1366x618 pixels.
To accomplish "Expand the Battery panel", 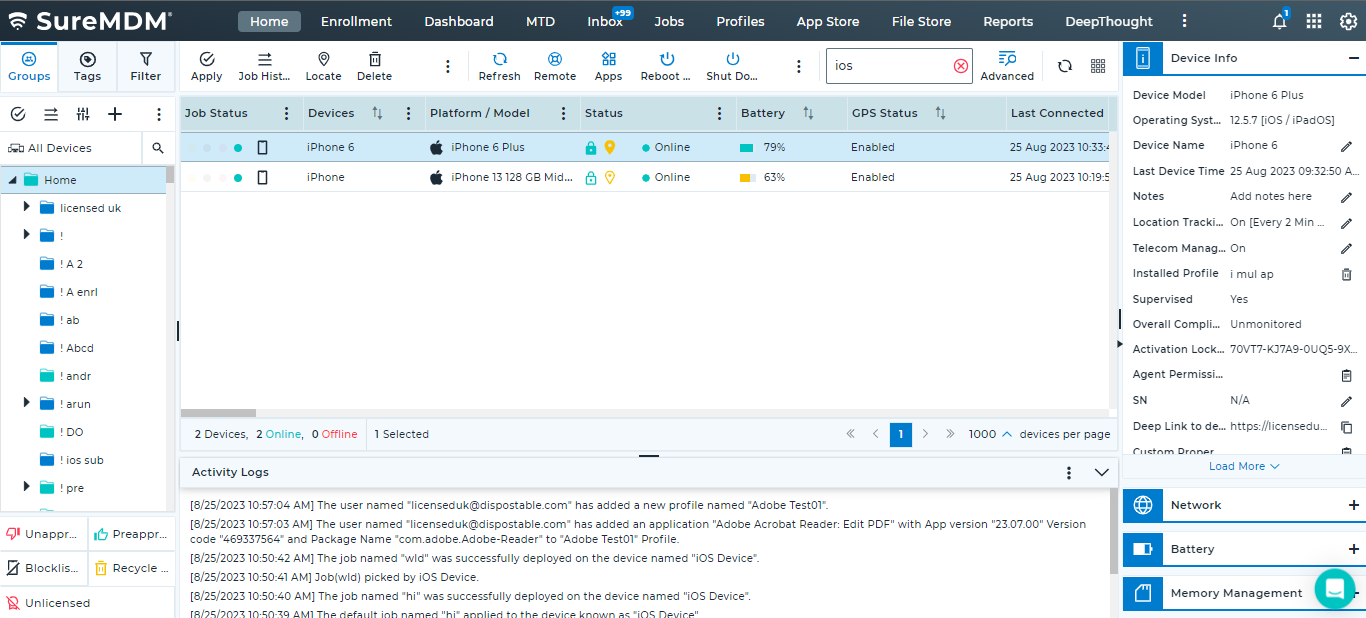I will point(1353,549).
